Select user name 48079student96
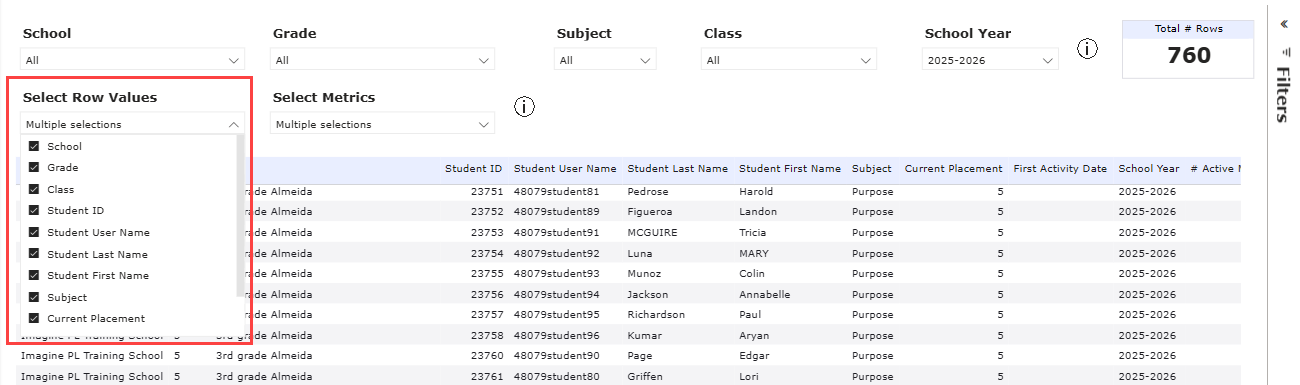Screen dimensions: 1300x385 point(557,335)
